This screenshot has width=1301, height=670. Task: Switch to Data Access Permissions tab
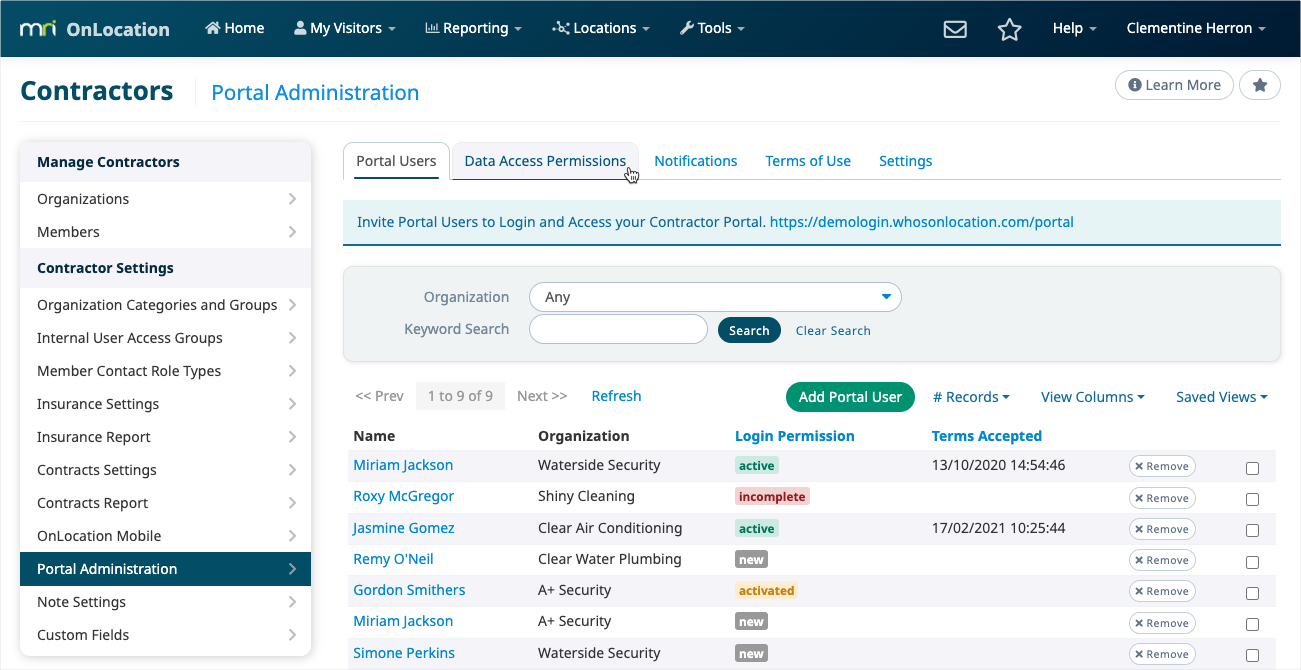click(x=545, y=161)
